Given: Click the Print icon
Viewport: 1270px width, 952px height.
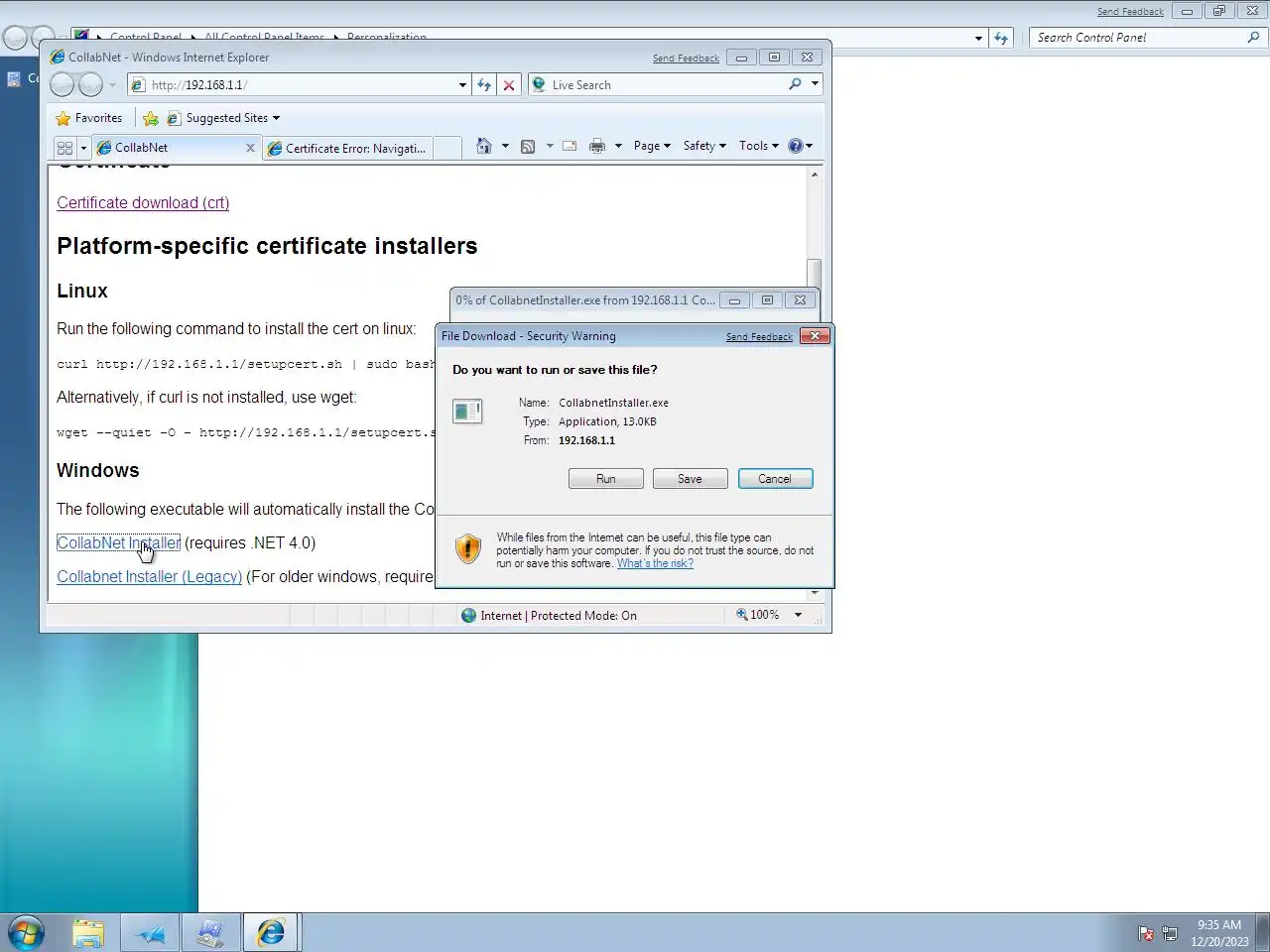Looking at the screenshot, I should (x=597, y=146).
